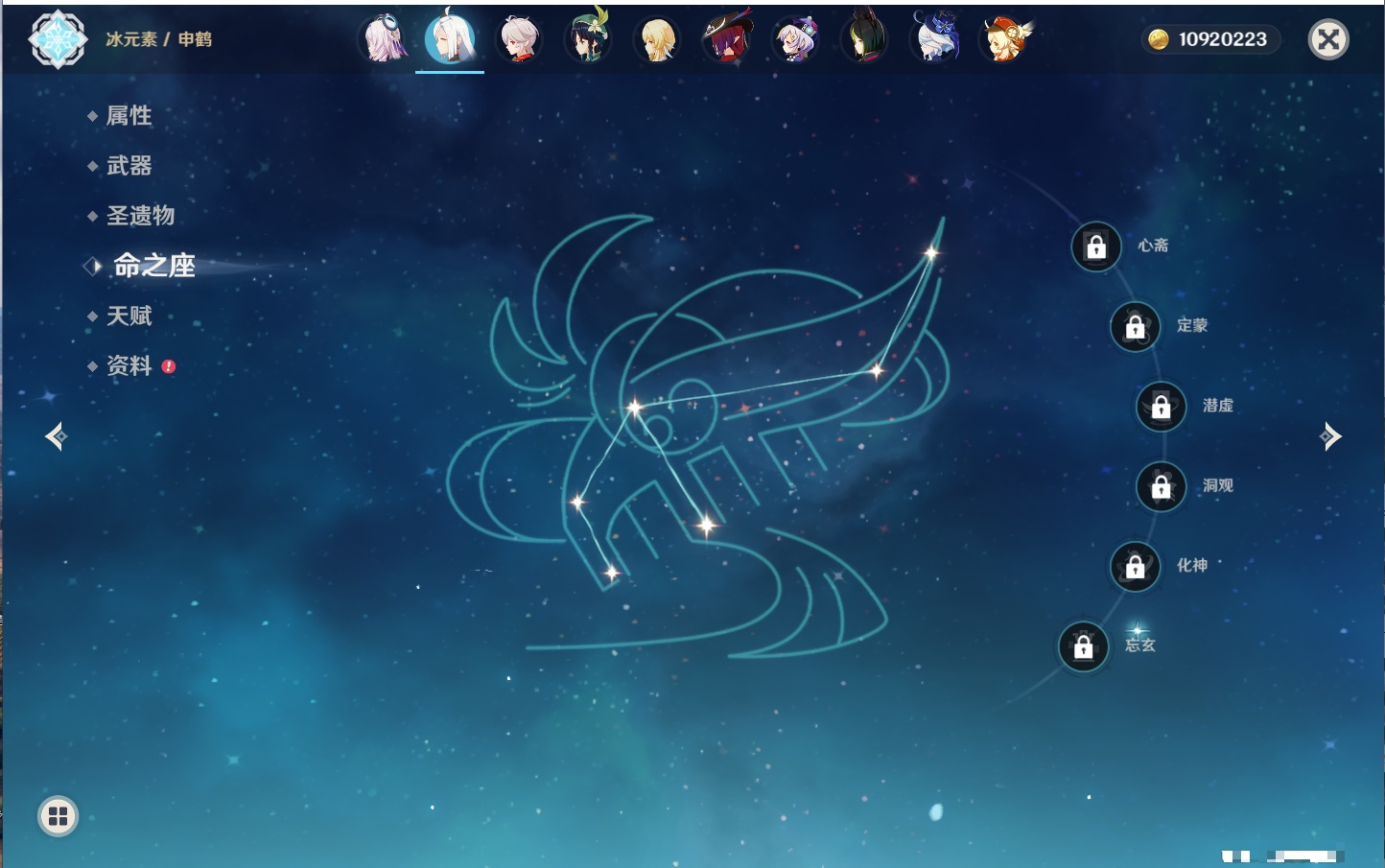Pick the blonde Traveler portrait
This screenshot has width=1385, height=868.
click(657, 39)
